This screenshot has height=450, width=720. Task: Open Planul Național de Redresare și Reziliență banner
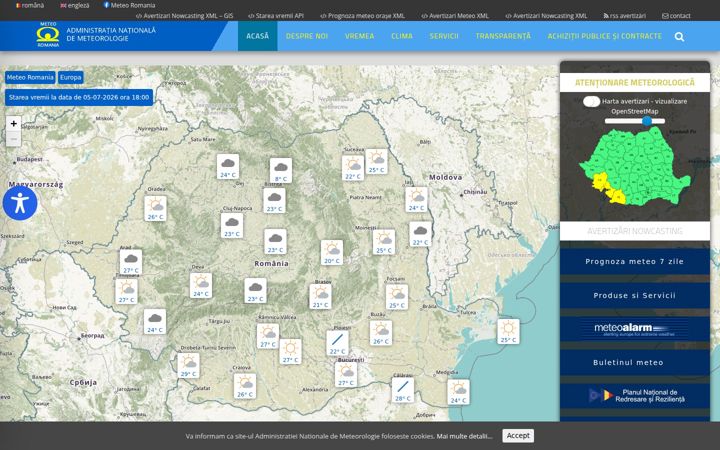(635, 395)
